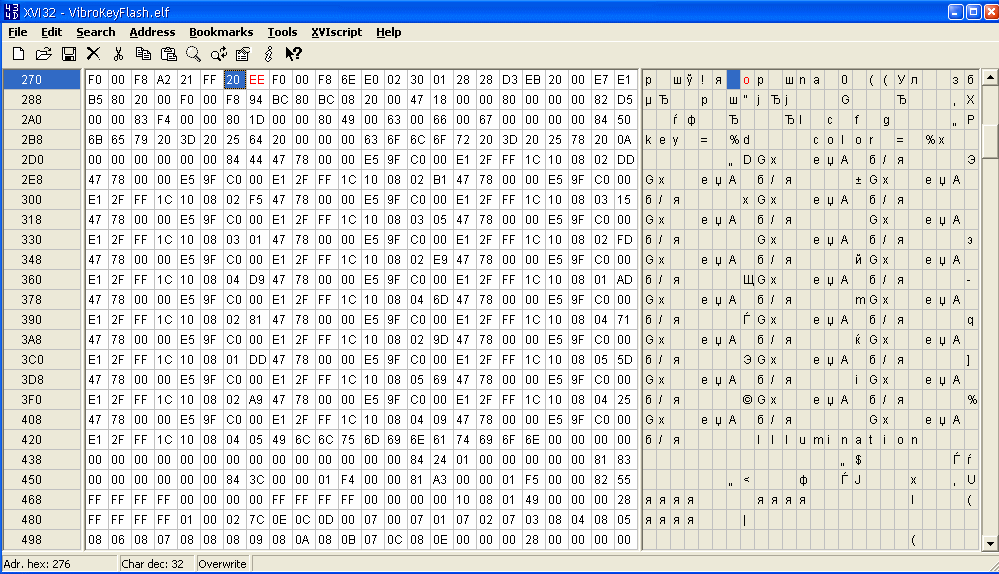Click the A9 byte in row 3F0
999x574 pixels.
[256, 399]
